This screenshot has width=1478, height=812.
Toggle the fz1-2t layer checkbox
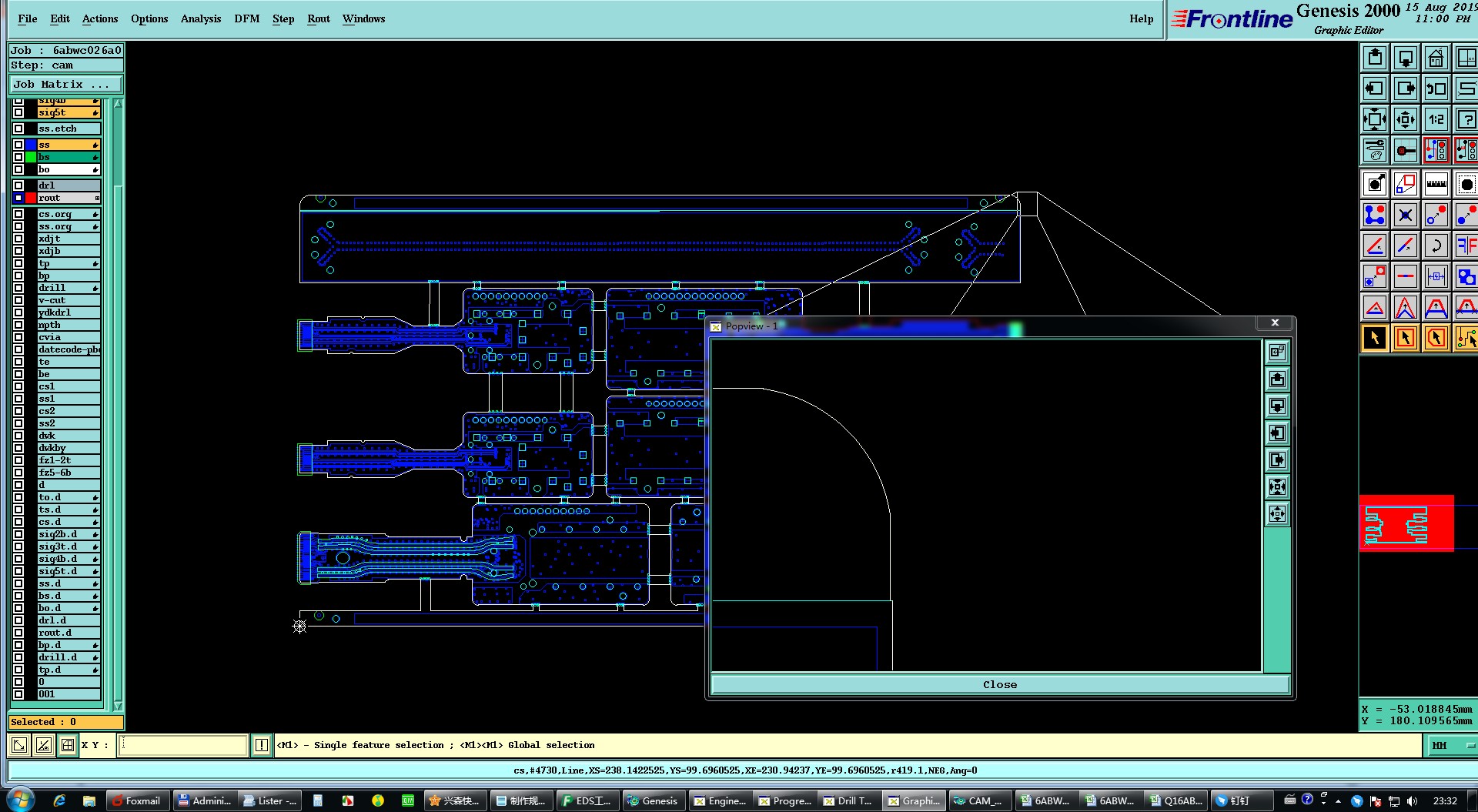tap(18, 460)
